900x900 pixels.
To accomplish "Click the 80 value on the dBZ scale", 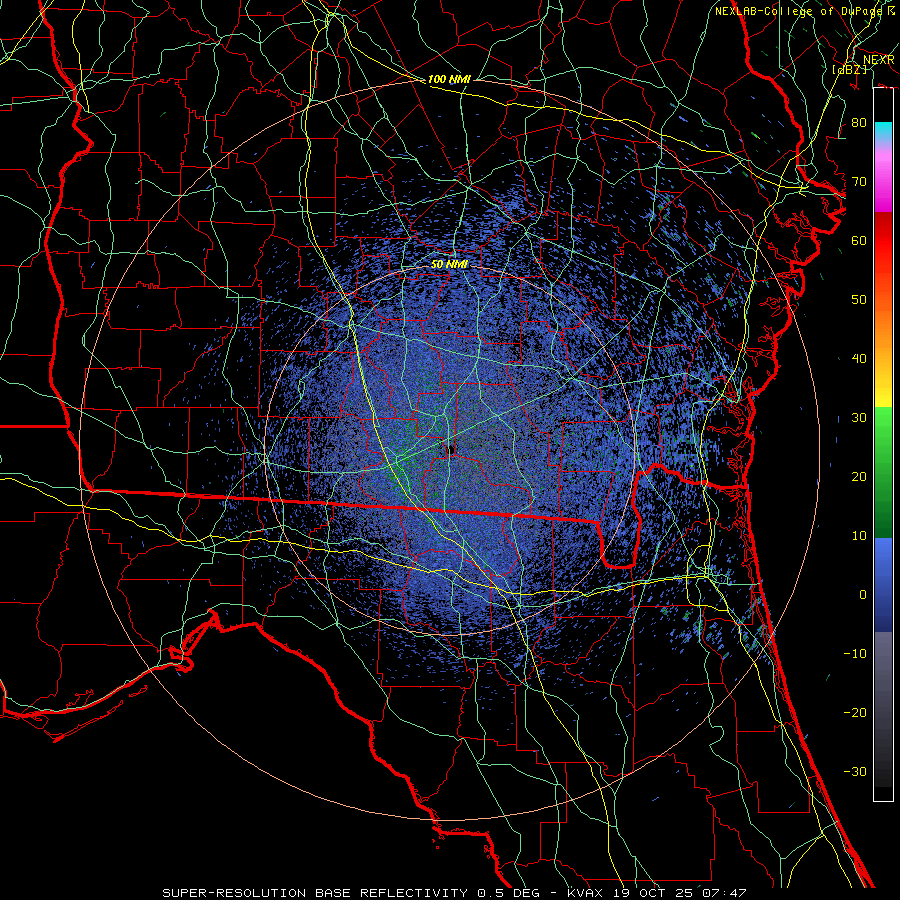I will (x=859, y=123).
